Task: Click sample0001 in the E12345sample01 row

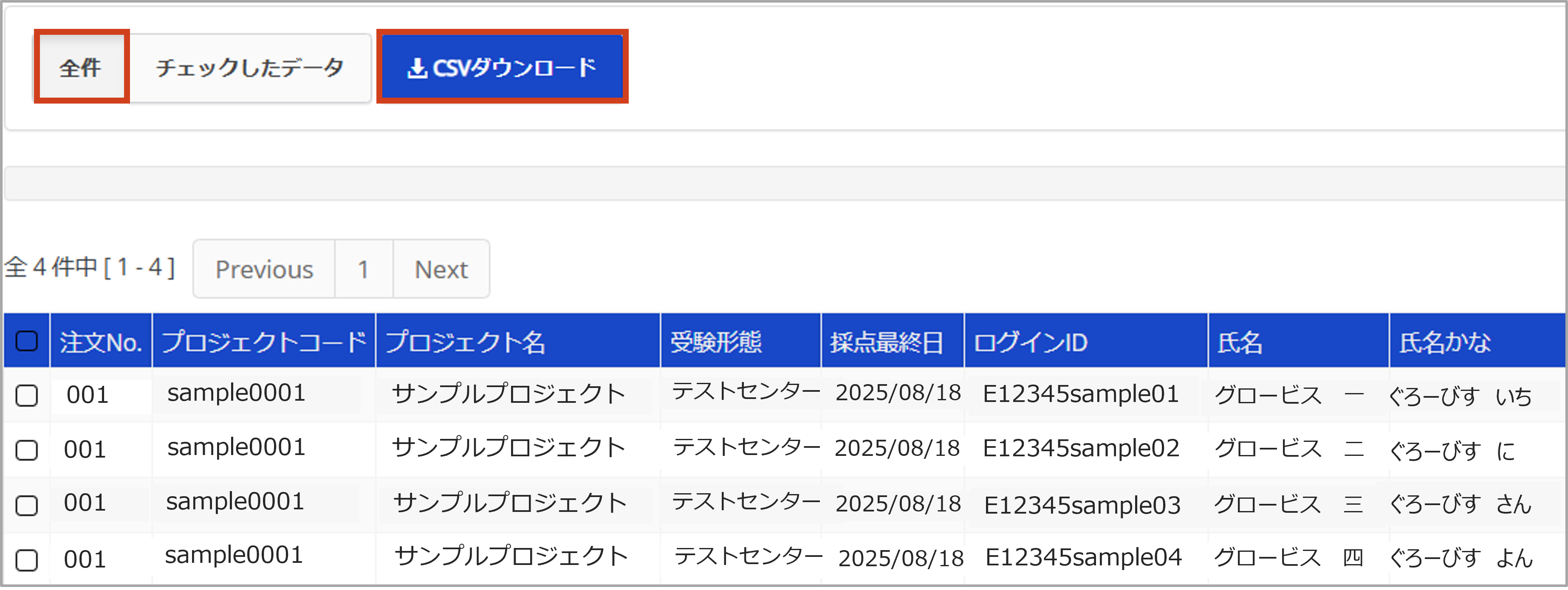Action: (236, 393)
